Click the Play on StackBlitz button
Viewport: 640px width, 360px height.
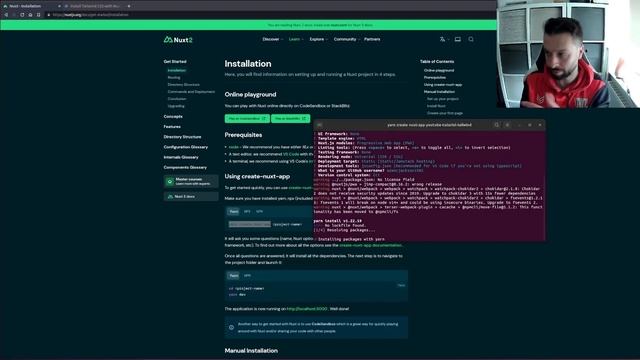click(x=290, y=118)
